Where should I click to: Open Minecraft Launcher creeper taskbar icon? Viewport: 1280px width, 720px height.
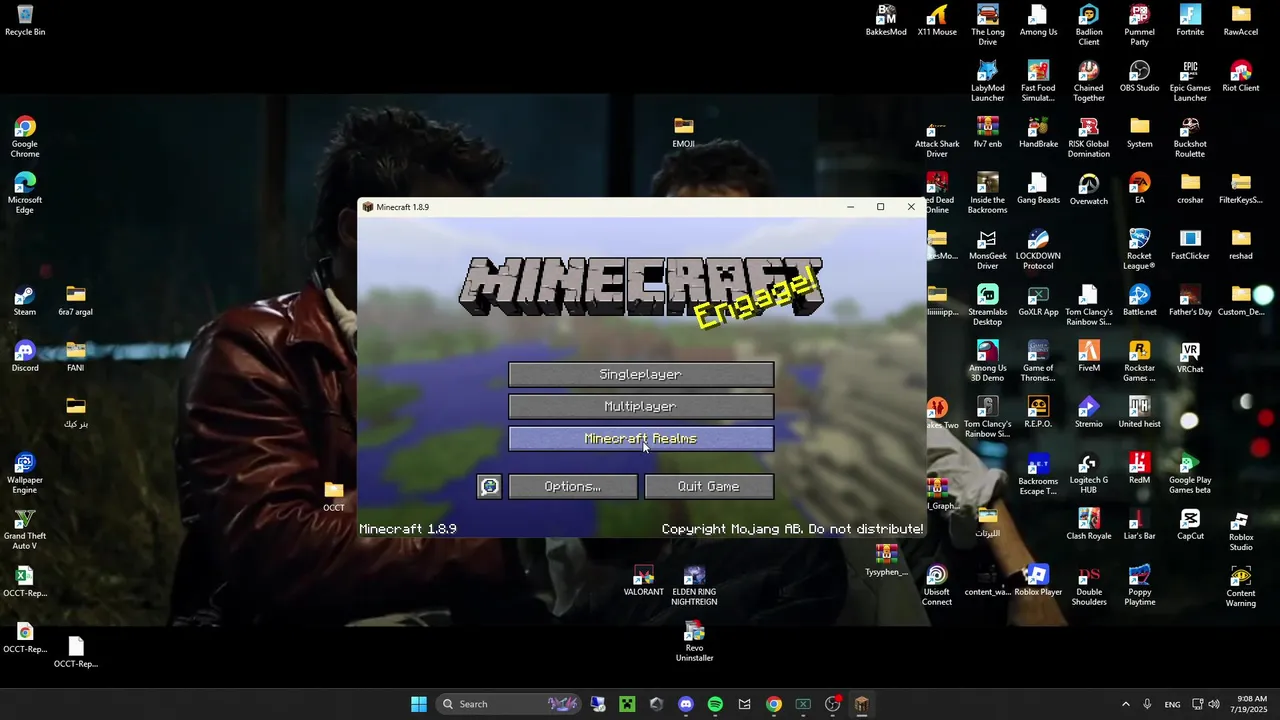click(x=627, y=704)
